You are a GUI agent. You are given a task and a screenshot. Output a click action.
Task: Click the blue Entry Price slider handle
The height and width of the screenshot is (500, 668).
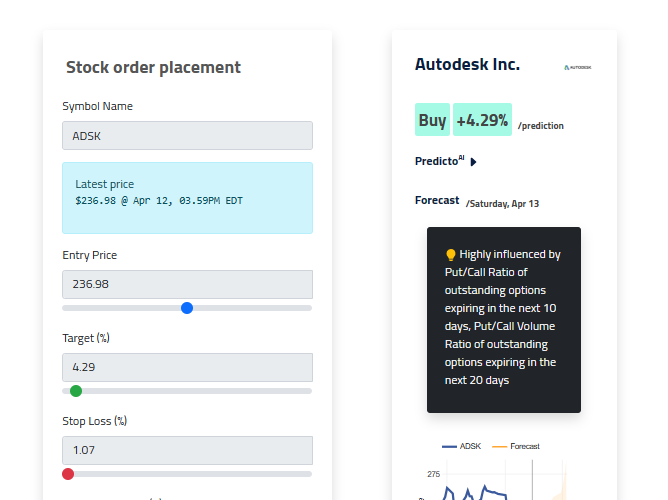pyautogui.click(x=187, y=308)
